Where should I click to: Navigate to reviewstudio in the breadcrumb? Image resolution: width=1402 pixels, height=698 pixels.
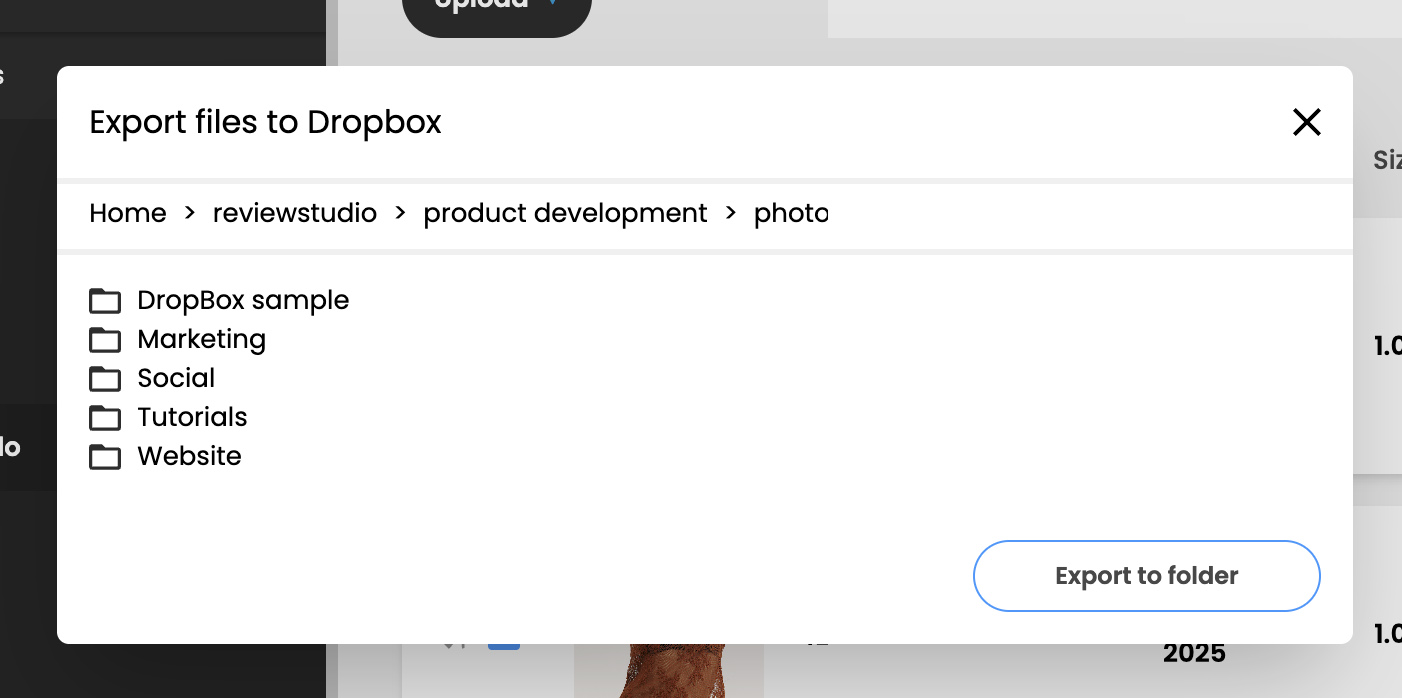pyautogui.click(x=295, y=213)
